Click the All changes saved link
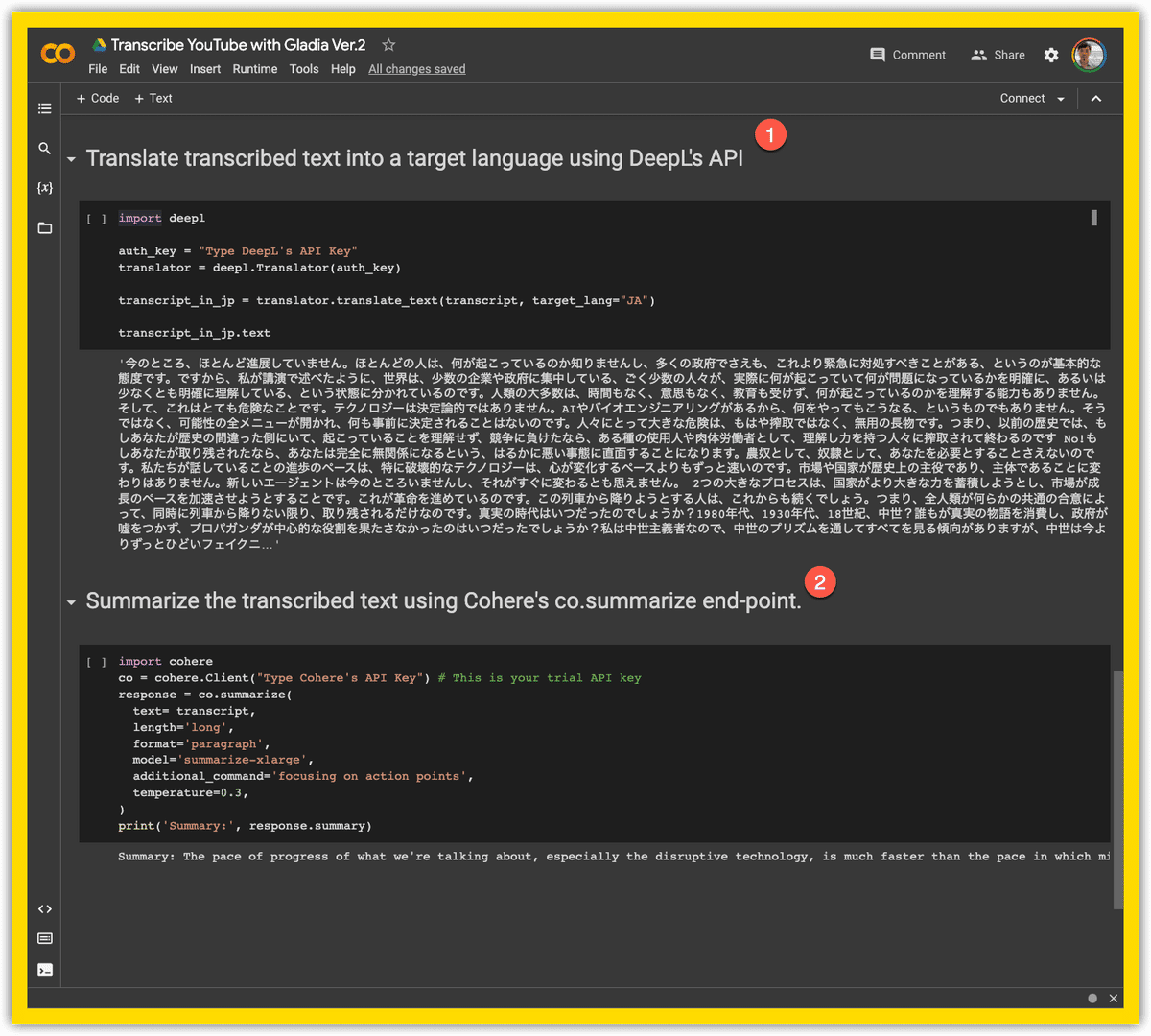This screenshot has width=1151, height=1036. (x=417, y=69)
